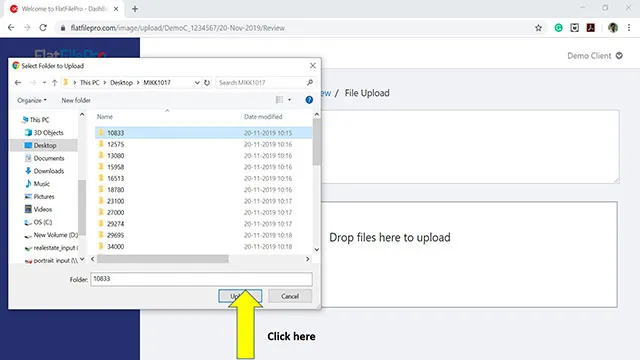Select folder 29274
Viewport: 640px width, 360px height.
tap(203, 224)
